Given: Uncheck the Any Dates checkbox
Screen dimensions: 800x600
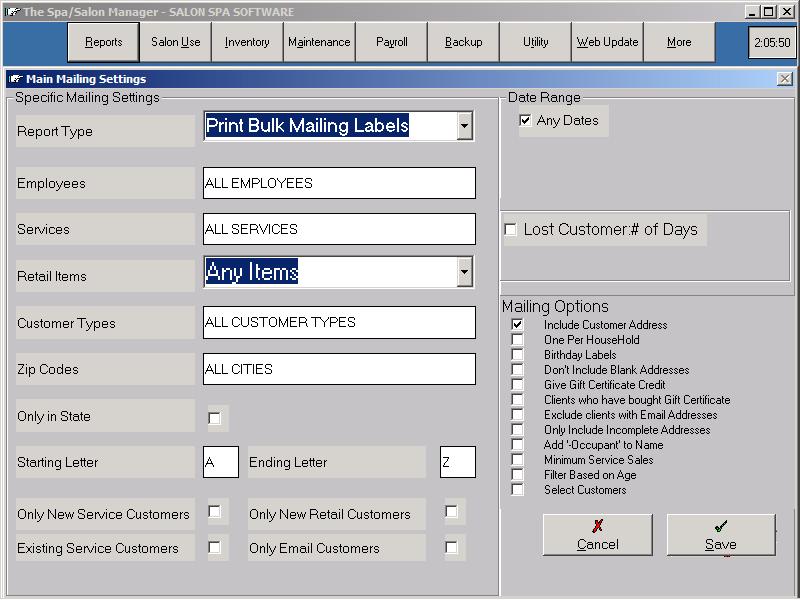Looking at the screenshot, I should (x=525, y=121).
